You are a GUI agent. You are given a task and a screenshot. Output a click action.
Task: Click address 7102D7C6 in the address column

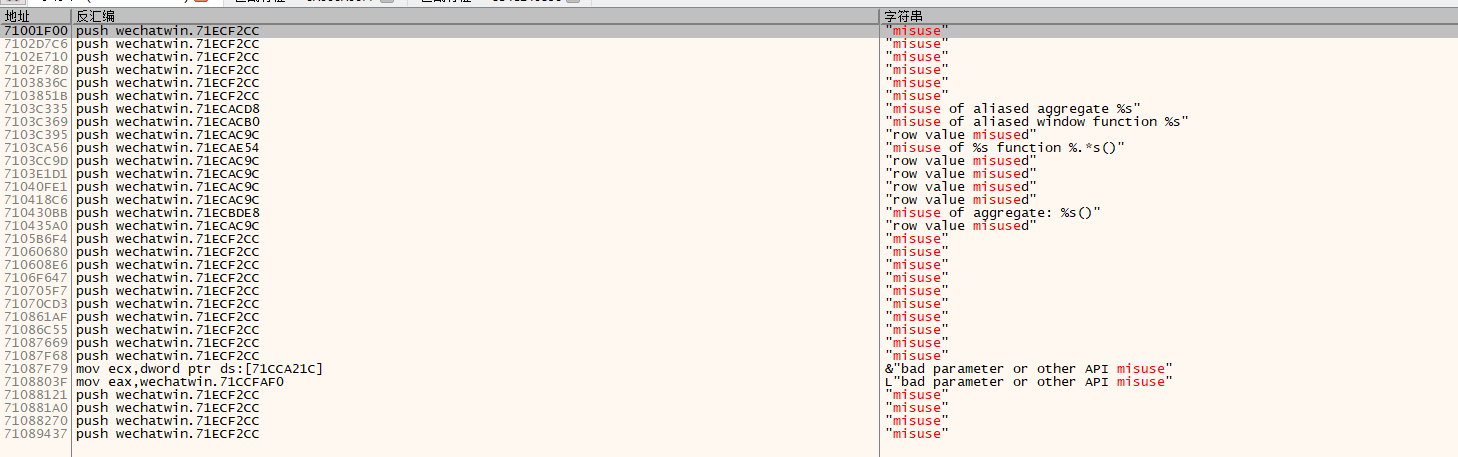[36, 44]
